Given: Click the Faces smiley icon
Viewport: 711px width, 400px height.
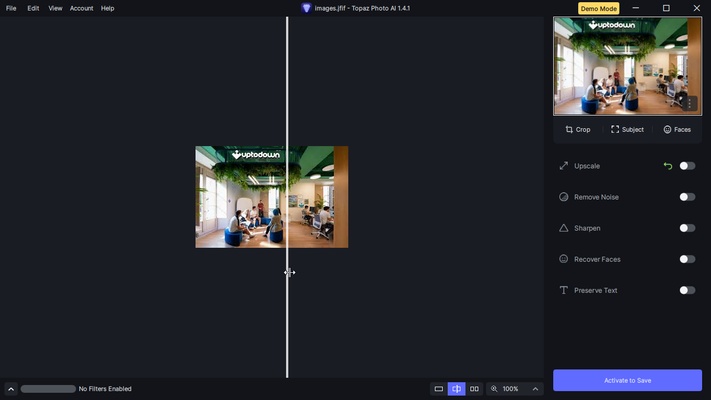Looking at the screenshot, I should (667, 129).
